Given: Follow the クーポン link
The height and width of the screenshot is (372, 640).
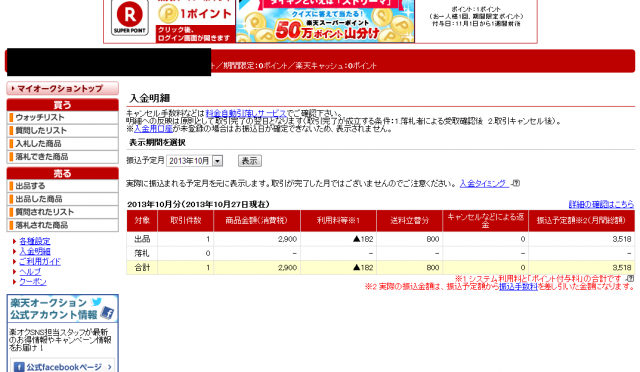Looking at the screenshot, I should click(33, 281).
